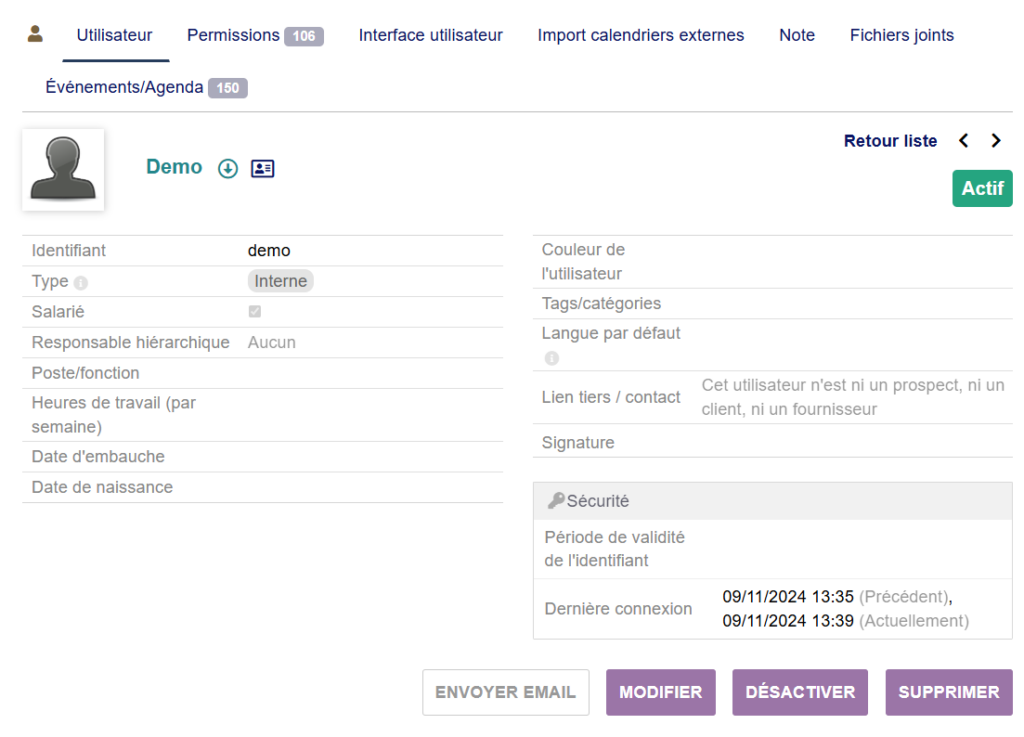1024x737 pixels.
Task: Click the Retour liste link
Action: click(x=890, y=141)
